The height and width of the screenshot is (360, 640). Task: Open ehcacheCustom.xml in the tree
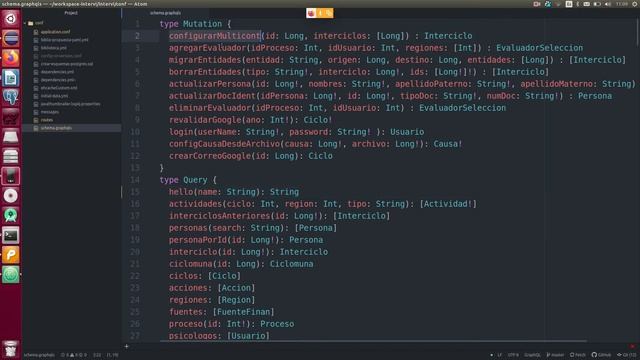(x=59, y=88)
